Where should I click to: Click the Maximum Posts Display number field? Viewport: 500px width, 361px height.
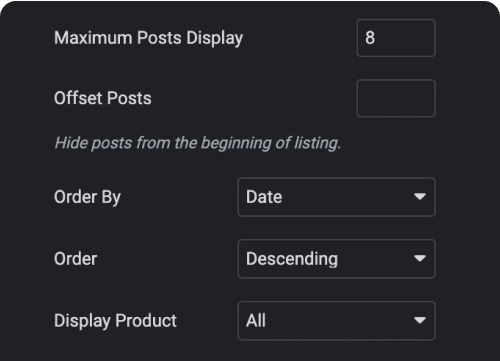click(x=396, y=38)
